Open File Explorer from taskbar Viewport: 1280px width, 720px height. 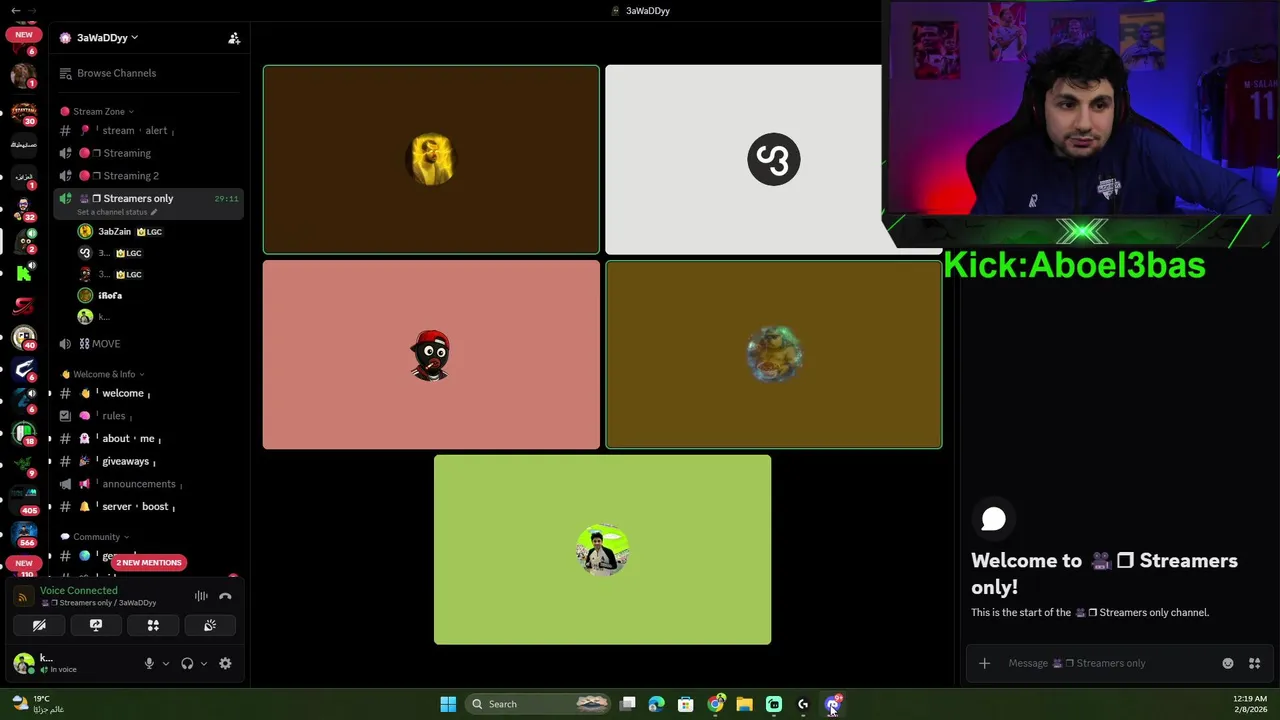[x=744, y=704]
